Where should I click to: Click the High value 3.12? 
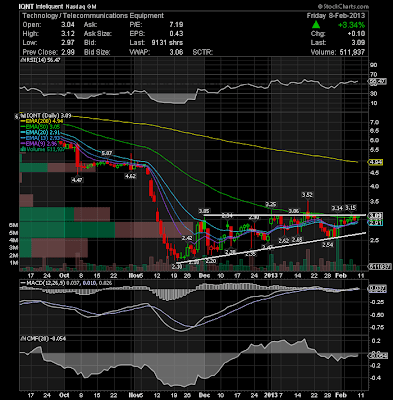coord(68,34)
